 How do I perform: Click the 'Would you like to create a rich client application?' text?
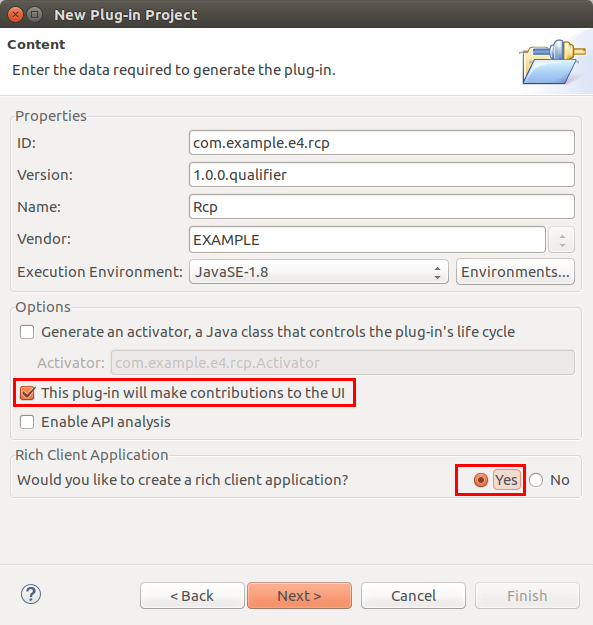[x=183, y=480]
